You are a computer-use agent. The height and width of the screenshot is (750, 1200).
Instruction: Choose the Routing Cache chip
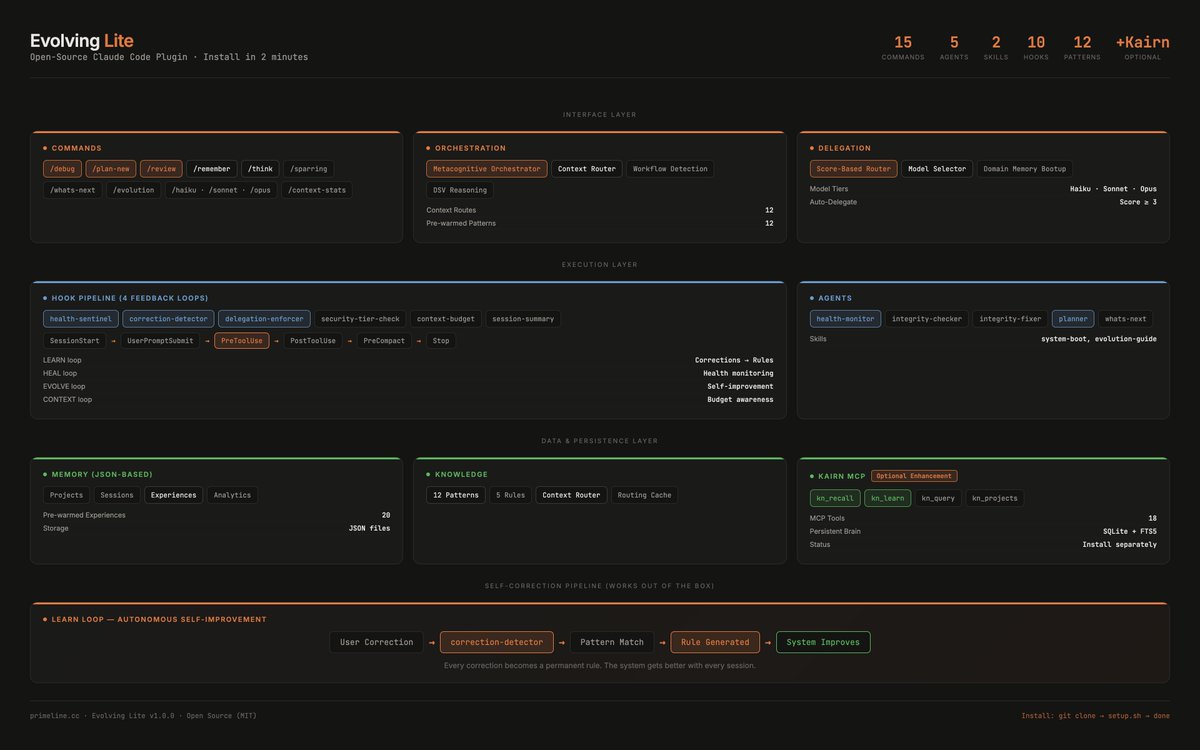pyautogui.click(x=645, y=495)
